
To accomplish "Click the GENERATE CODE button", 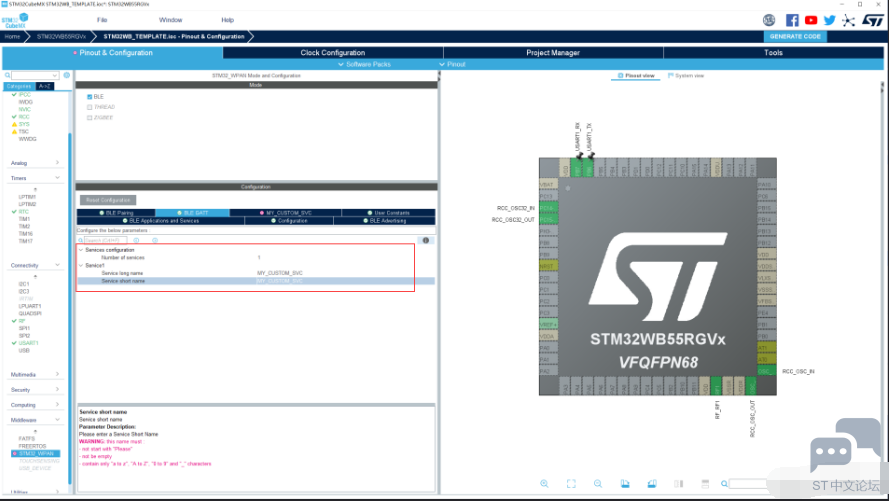I will click(x=795, y=36).
